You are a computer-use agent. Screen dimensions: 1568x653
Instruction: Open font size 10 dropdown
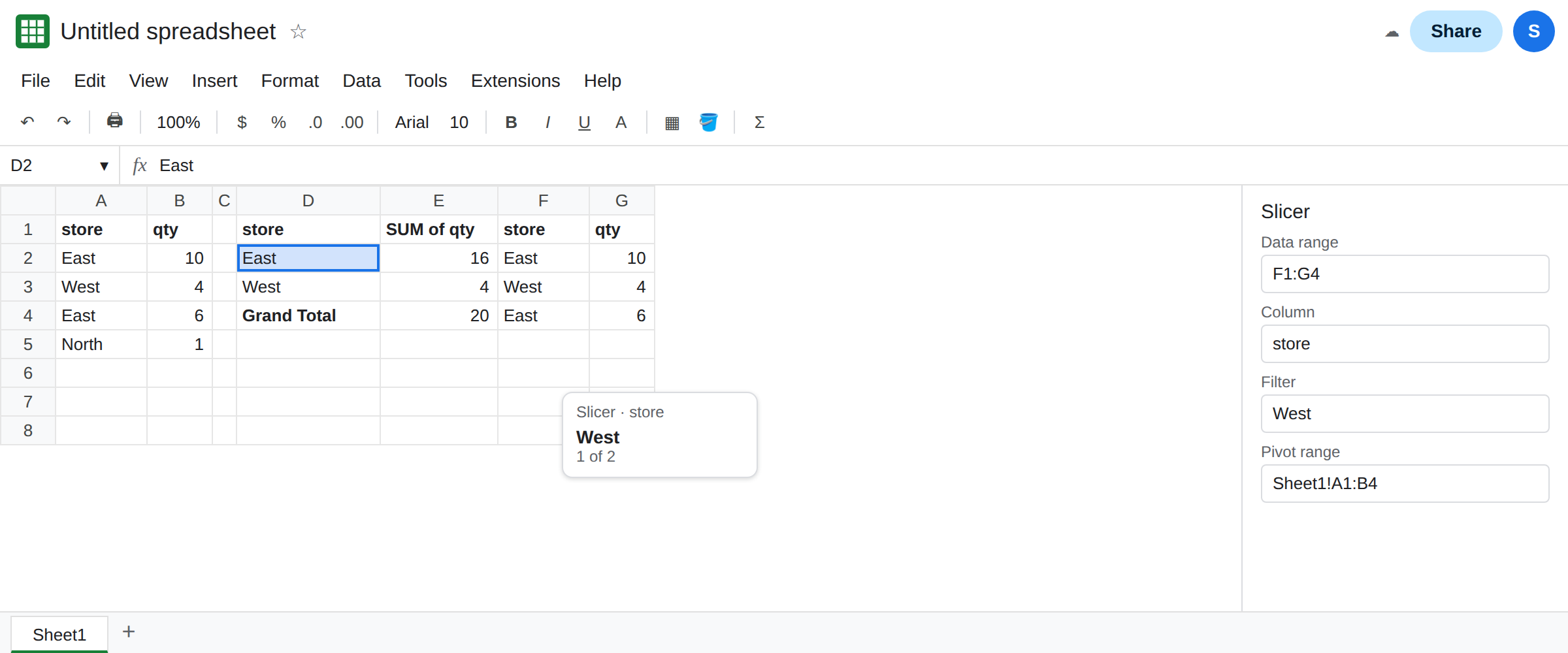coord(459,122)
